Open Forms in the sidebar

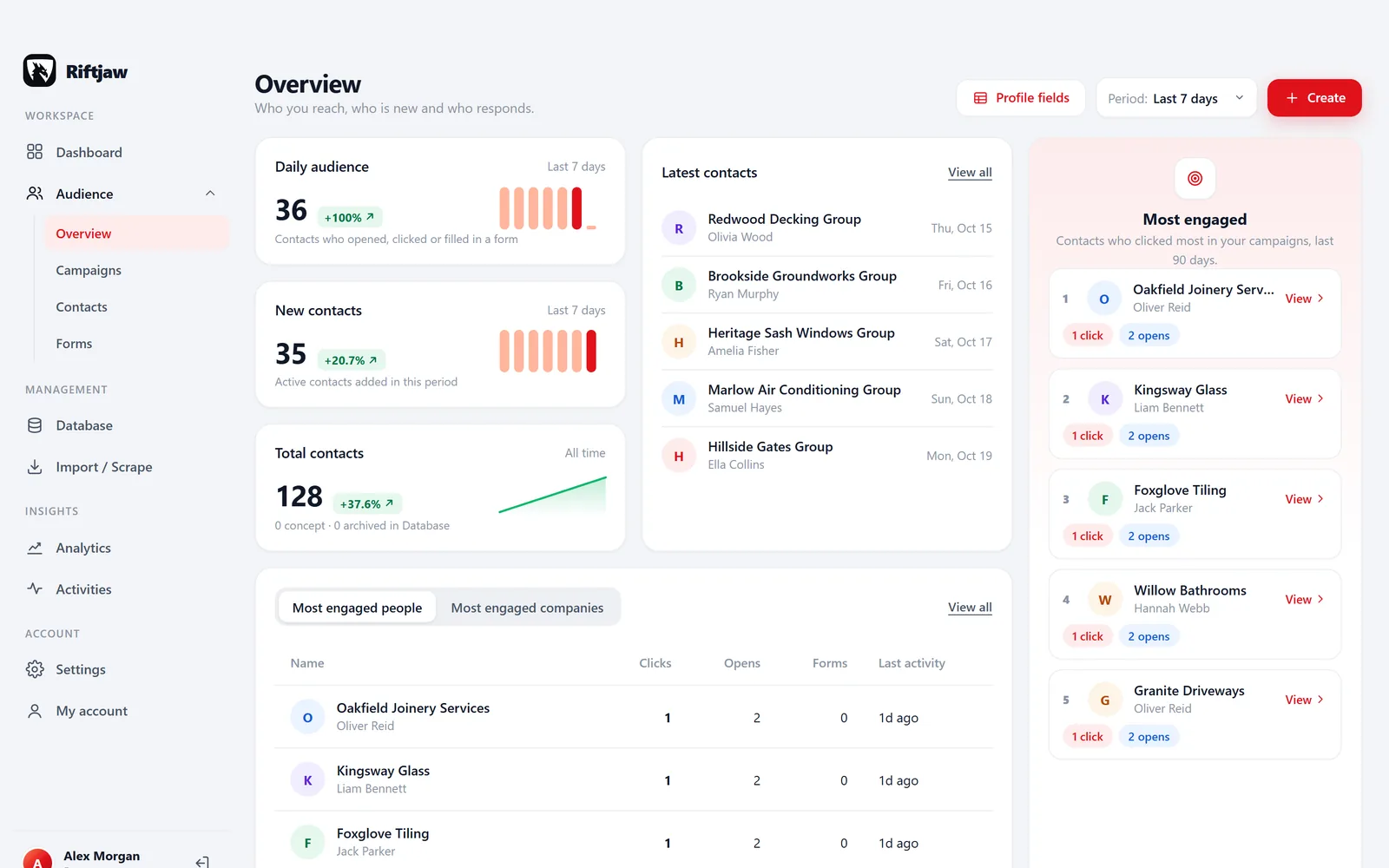(74, 344)
